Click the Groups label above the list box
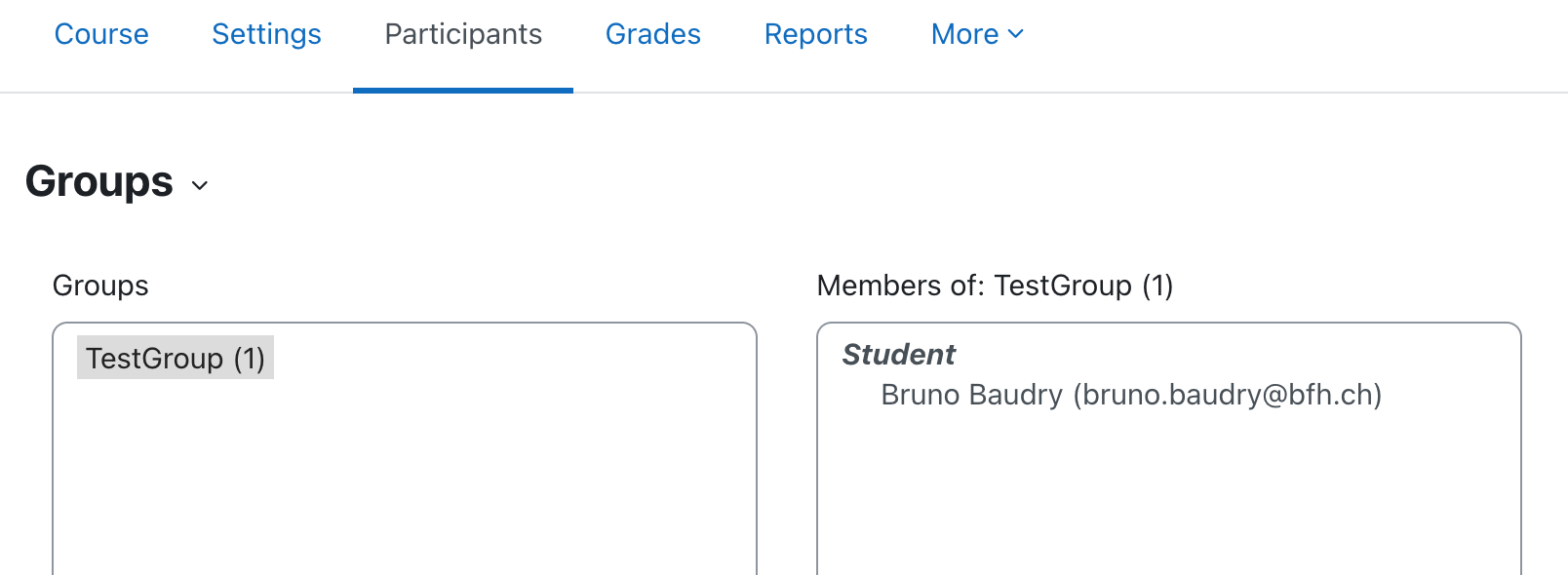The width and height of the screenshot is (1568, 575). click(x=100, y=286)
